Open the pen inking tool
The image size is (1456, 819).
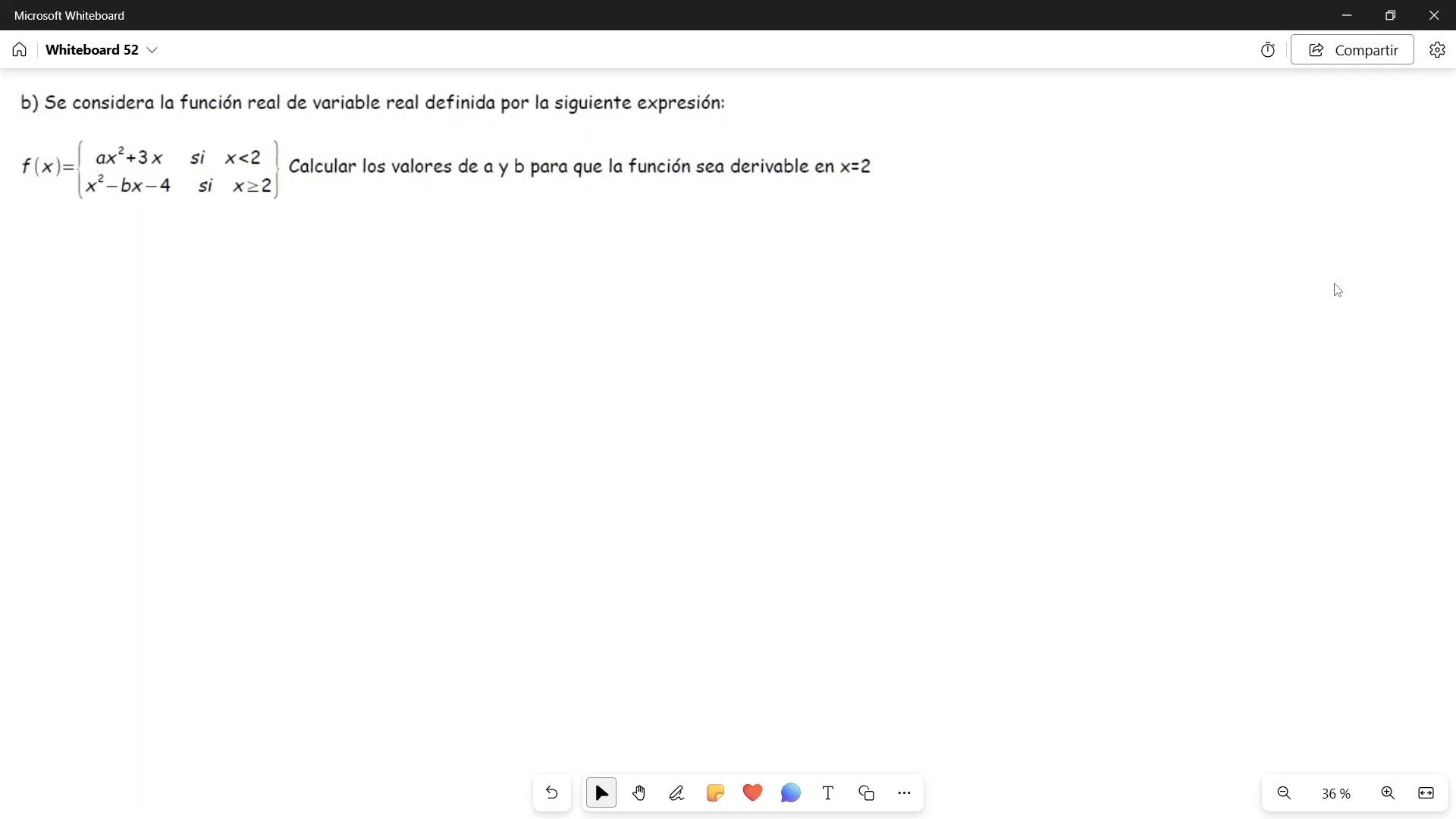[677, 793]
